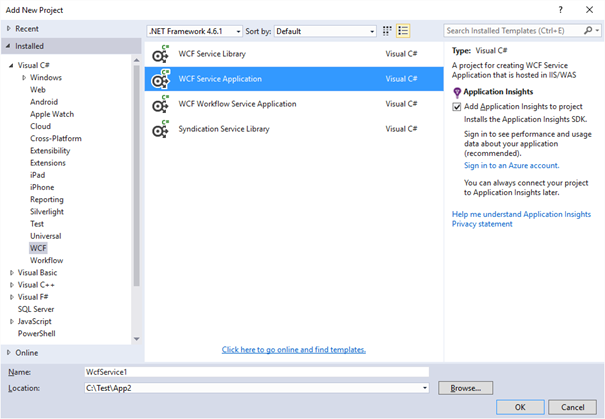Collapse the Installed section
This screenshot has width=605, height=419.
coord(8,46)
